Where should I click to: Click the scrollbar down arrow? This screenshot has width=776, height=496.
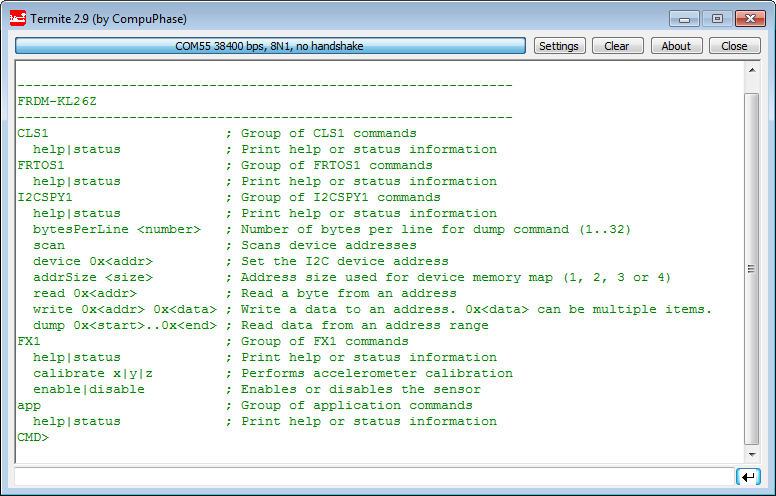752,453
